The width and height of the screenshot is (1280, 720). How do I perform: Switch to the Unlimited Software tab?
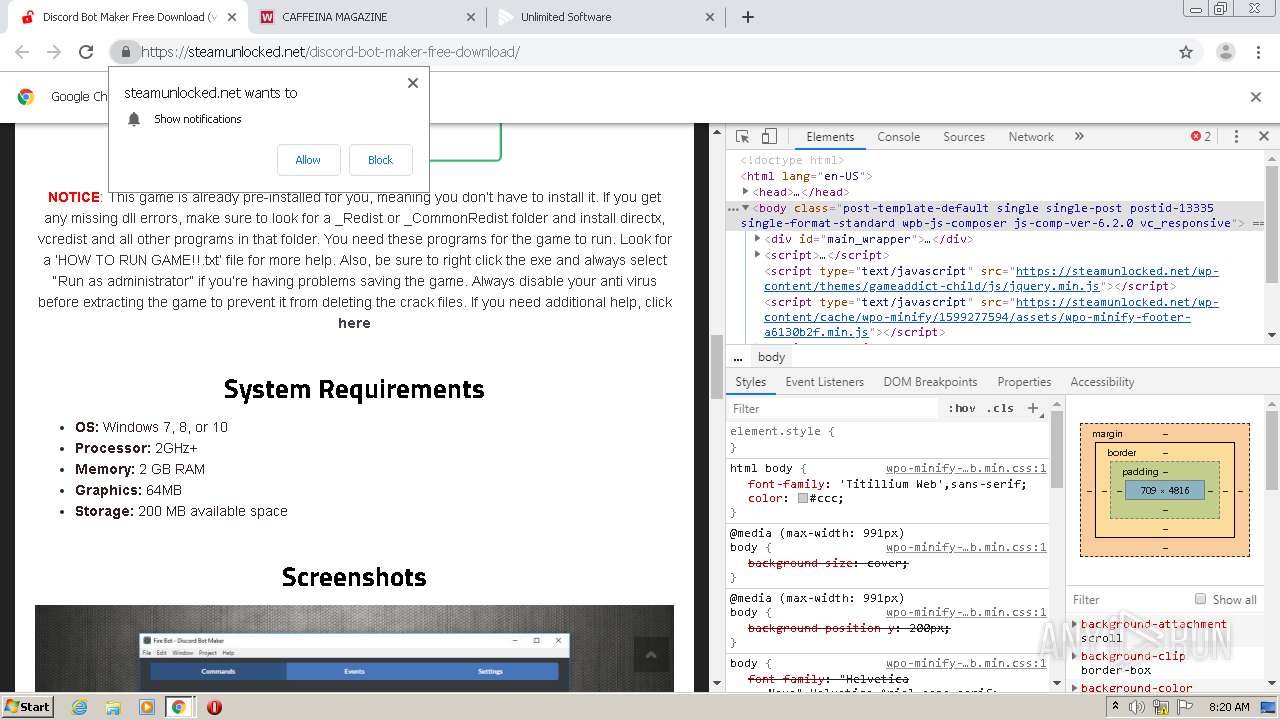coord(606,17)
